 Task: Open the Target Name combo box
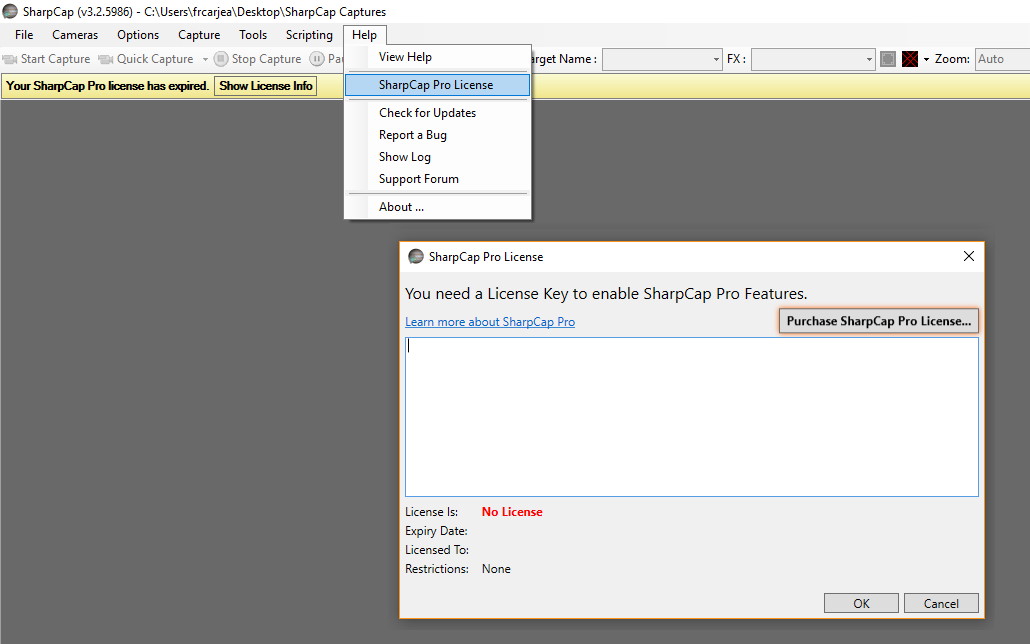tap(662, 59)
